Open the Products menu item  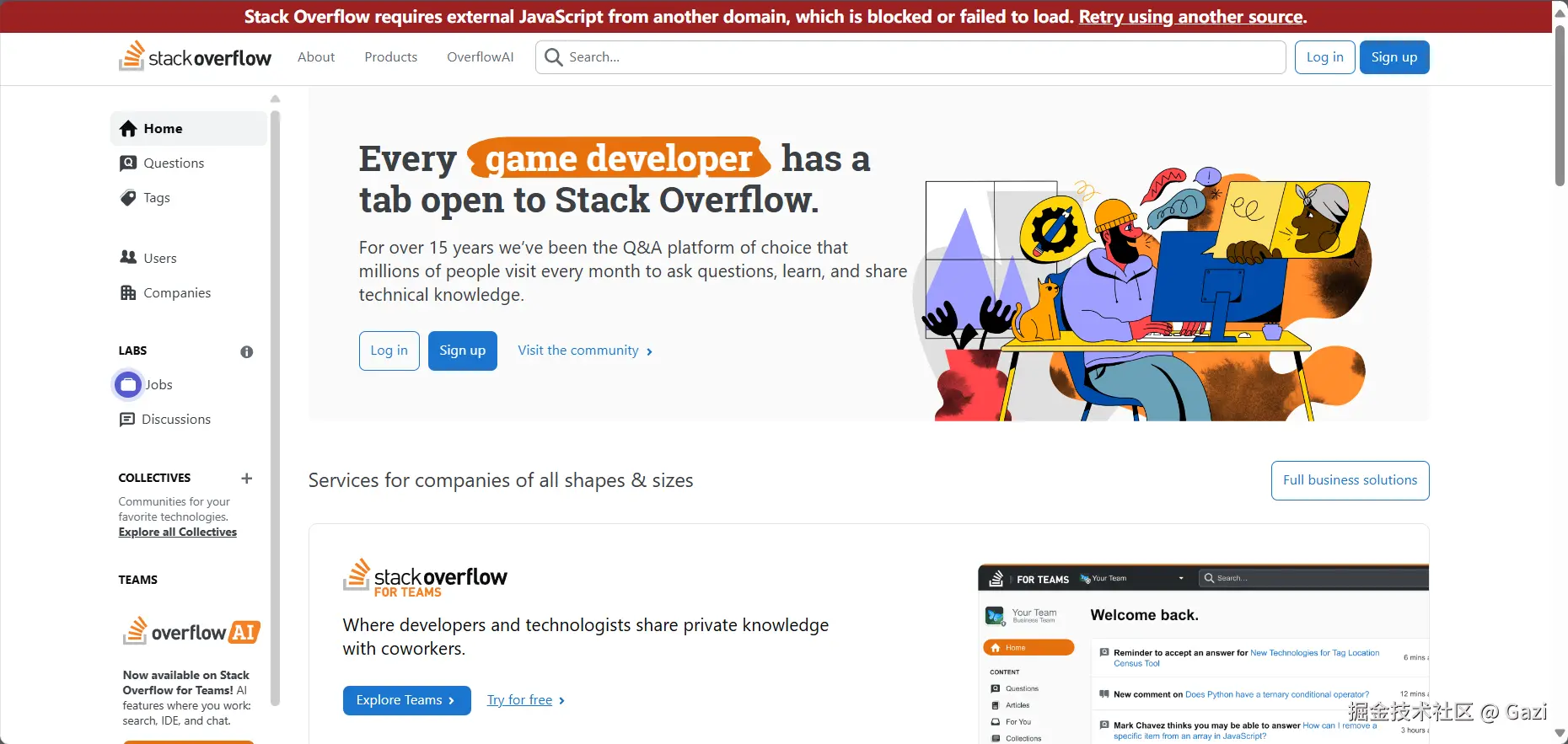point(391,57)
